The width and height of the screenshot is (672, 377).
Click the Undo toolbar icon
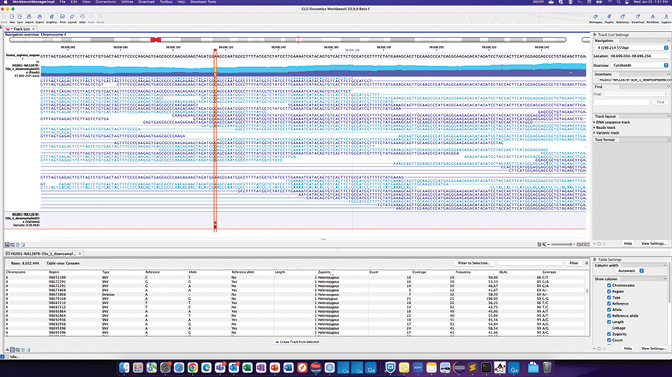tap(82, 17)
